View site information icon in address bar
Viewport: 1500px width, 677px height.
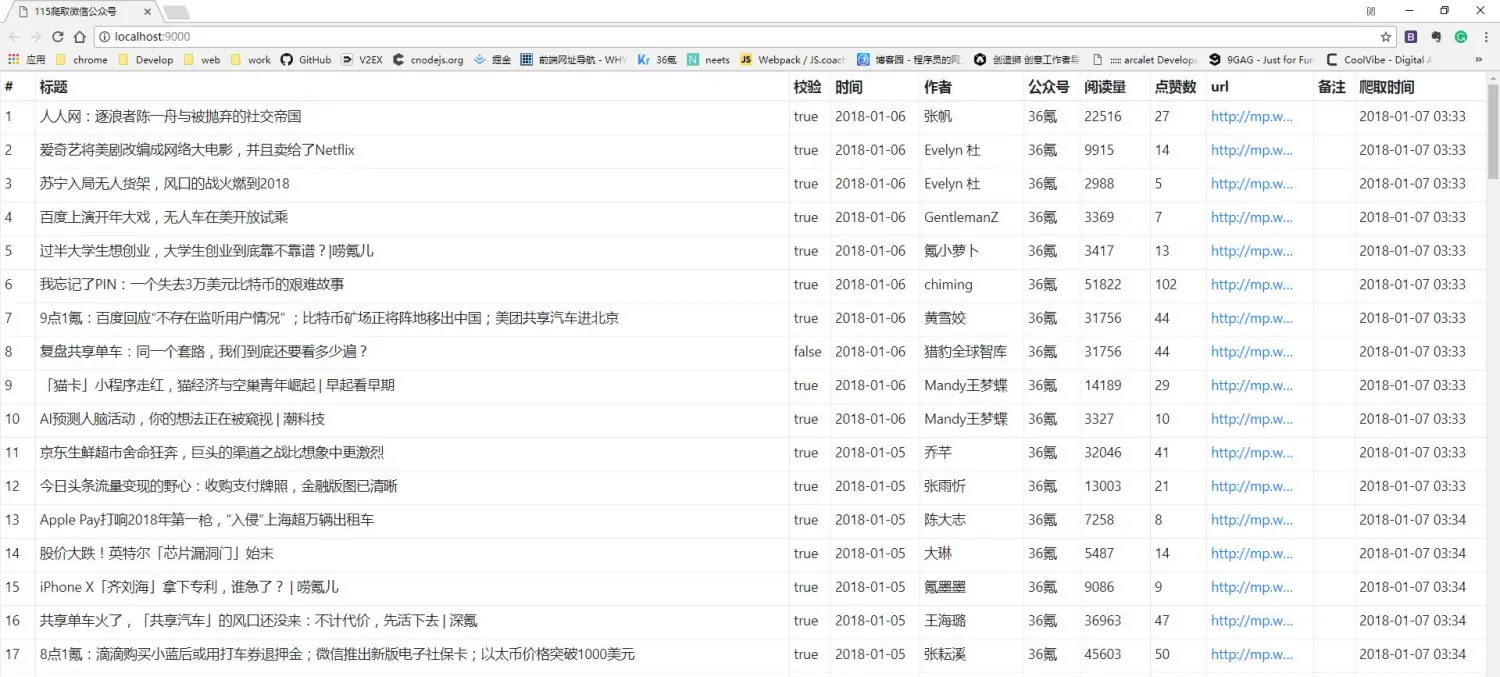tap(103, 37)
